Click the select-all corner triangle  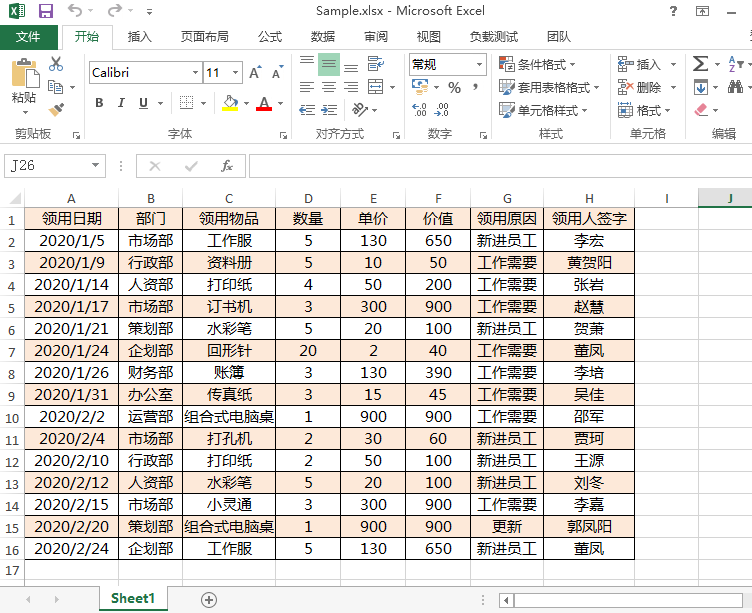point(13,198)
